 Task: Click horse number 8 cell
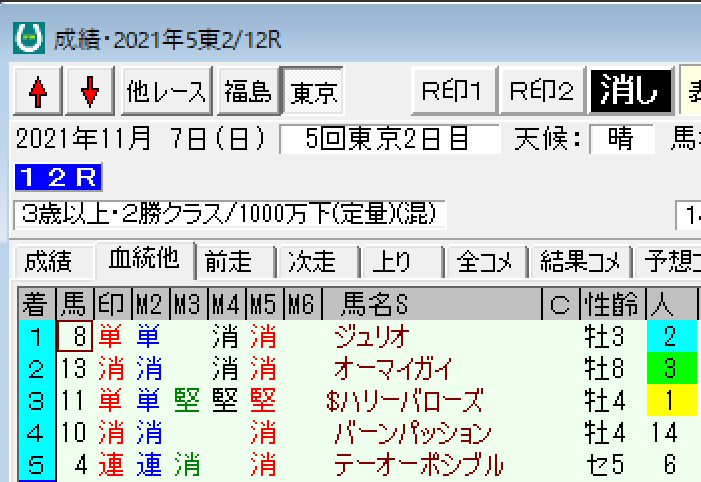click(75, 336)
